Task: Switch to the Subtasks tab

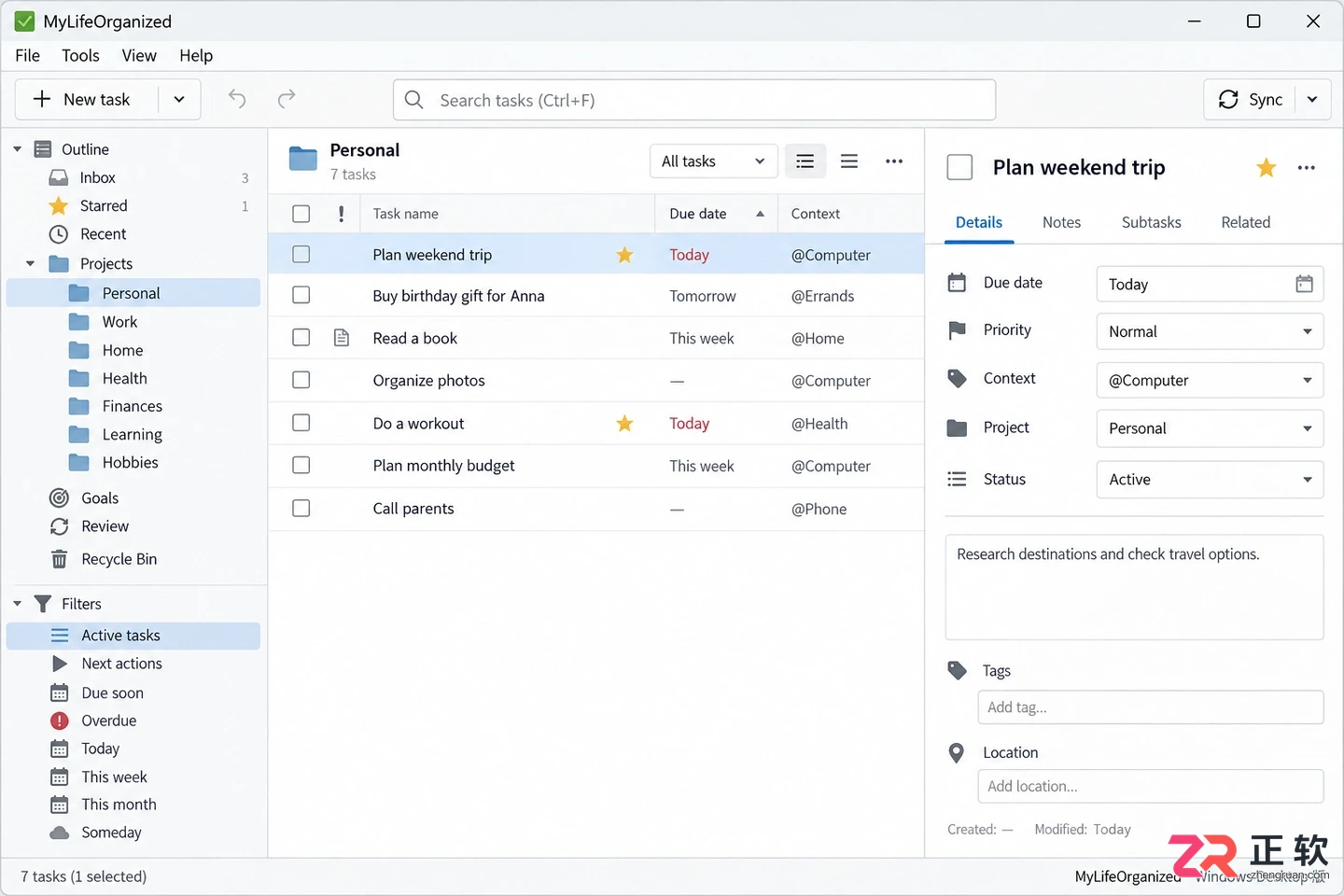Action: tap(1151, 222)
